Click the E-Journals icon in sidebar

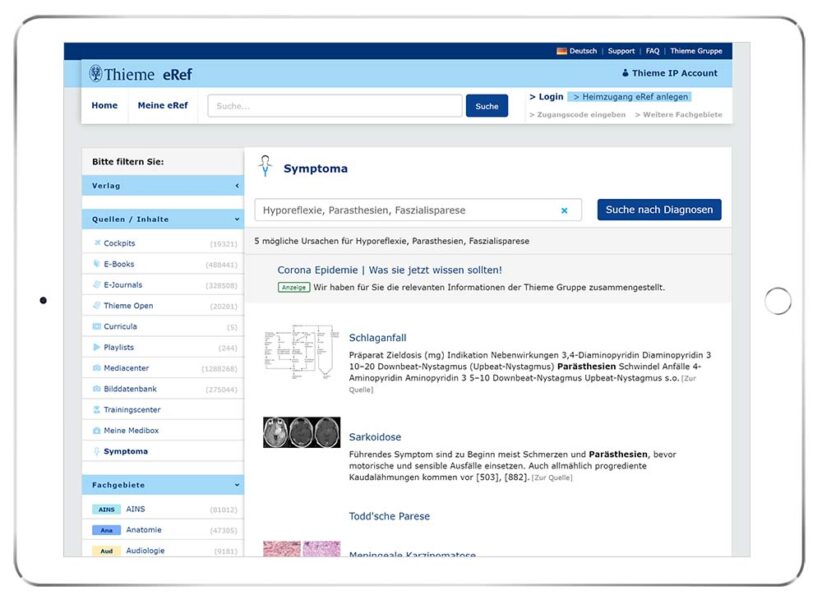[96, 285]
